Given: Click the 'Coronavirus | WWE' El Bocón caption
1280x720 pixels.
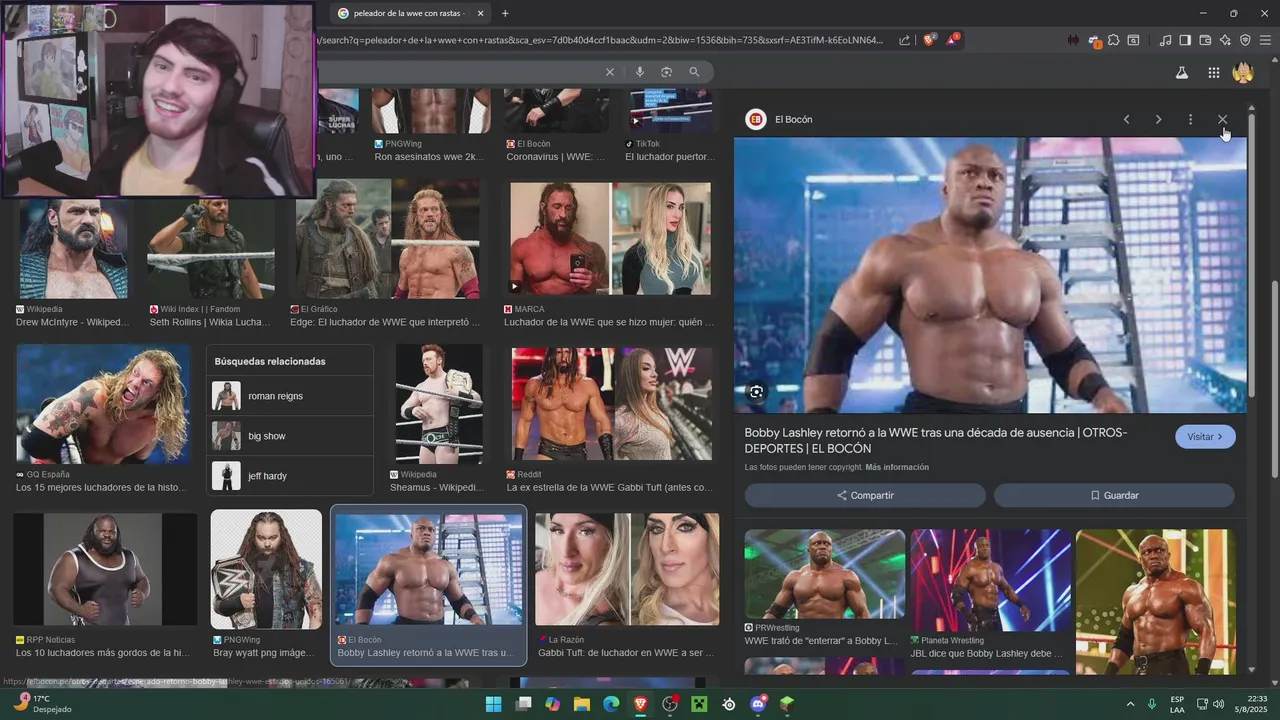Looking at the screenshot, I should [x=556, y=157].
